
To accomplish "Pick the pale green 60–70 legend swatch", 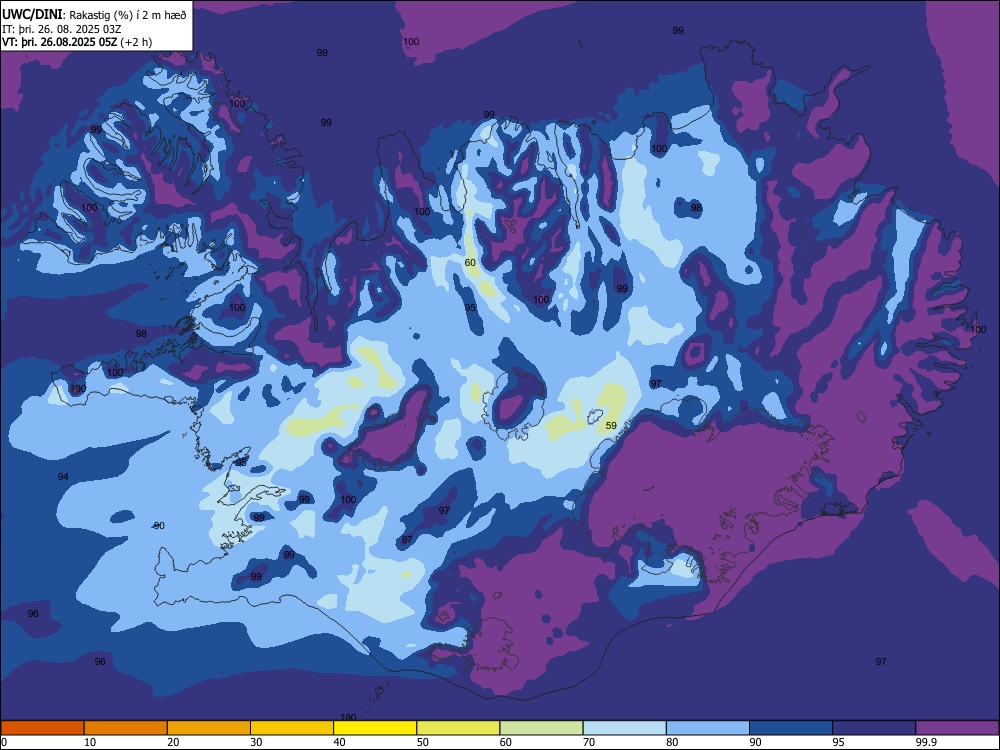I will point(541,728).
